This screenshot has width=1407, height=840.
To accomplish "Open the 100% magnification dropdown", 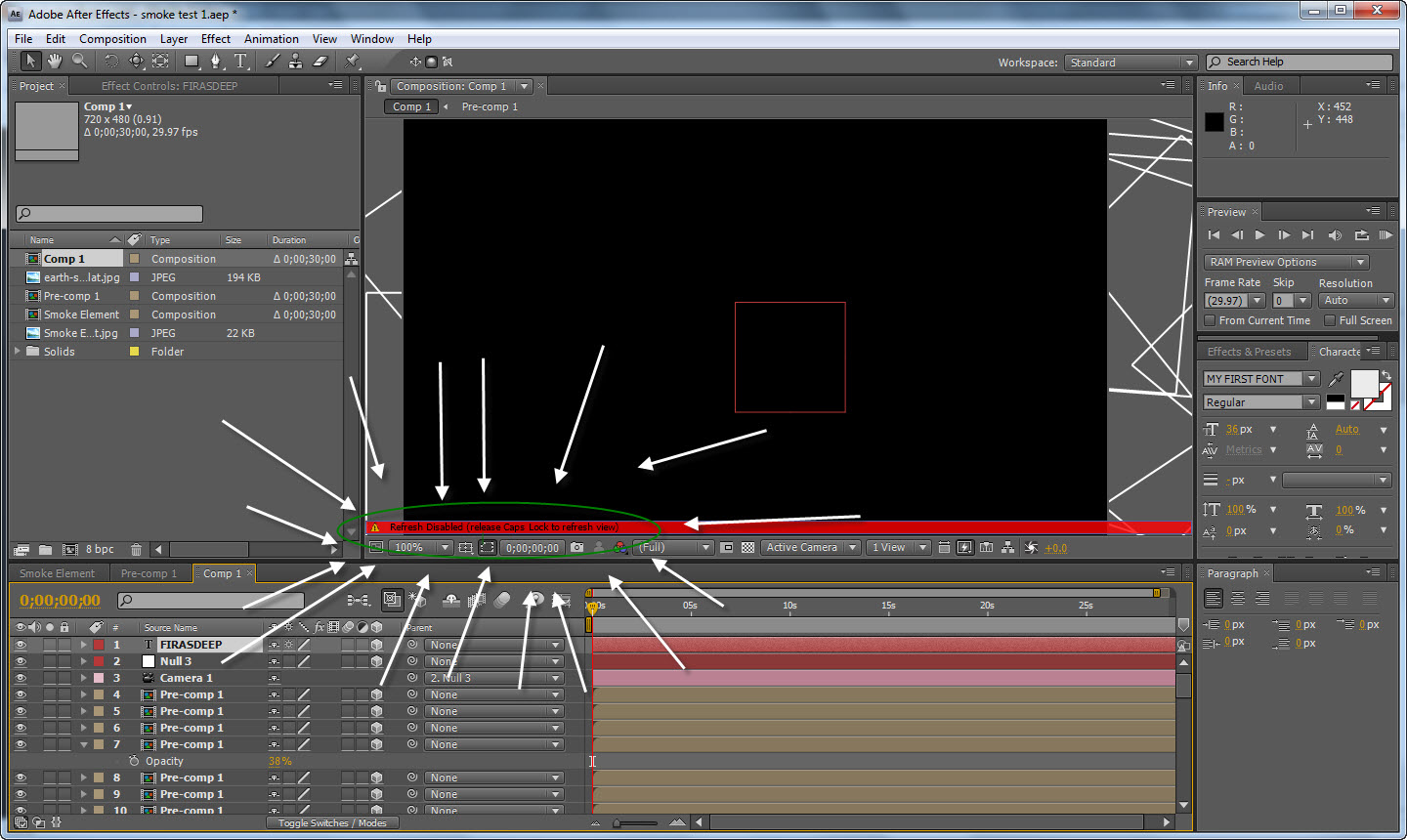I will (x=421, y=548).
